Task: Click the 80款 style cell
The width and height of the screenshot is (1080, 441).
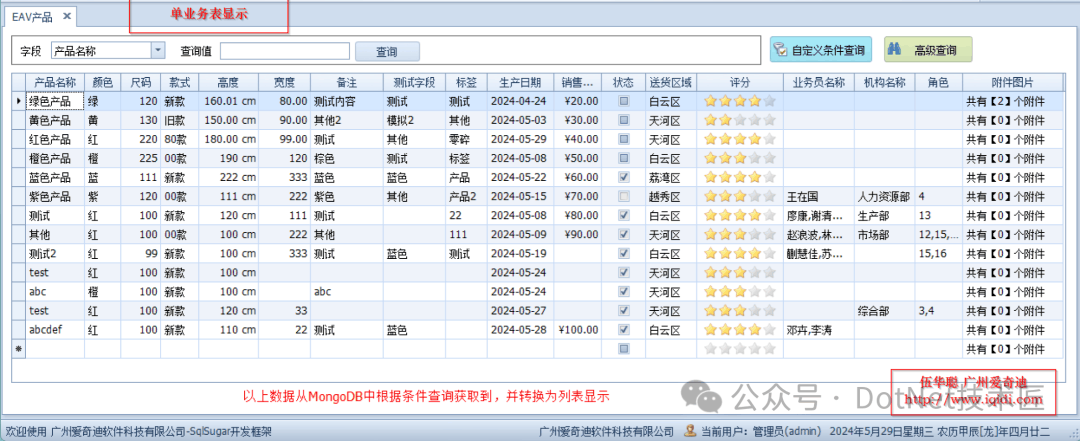Action: point(180,139)
